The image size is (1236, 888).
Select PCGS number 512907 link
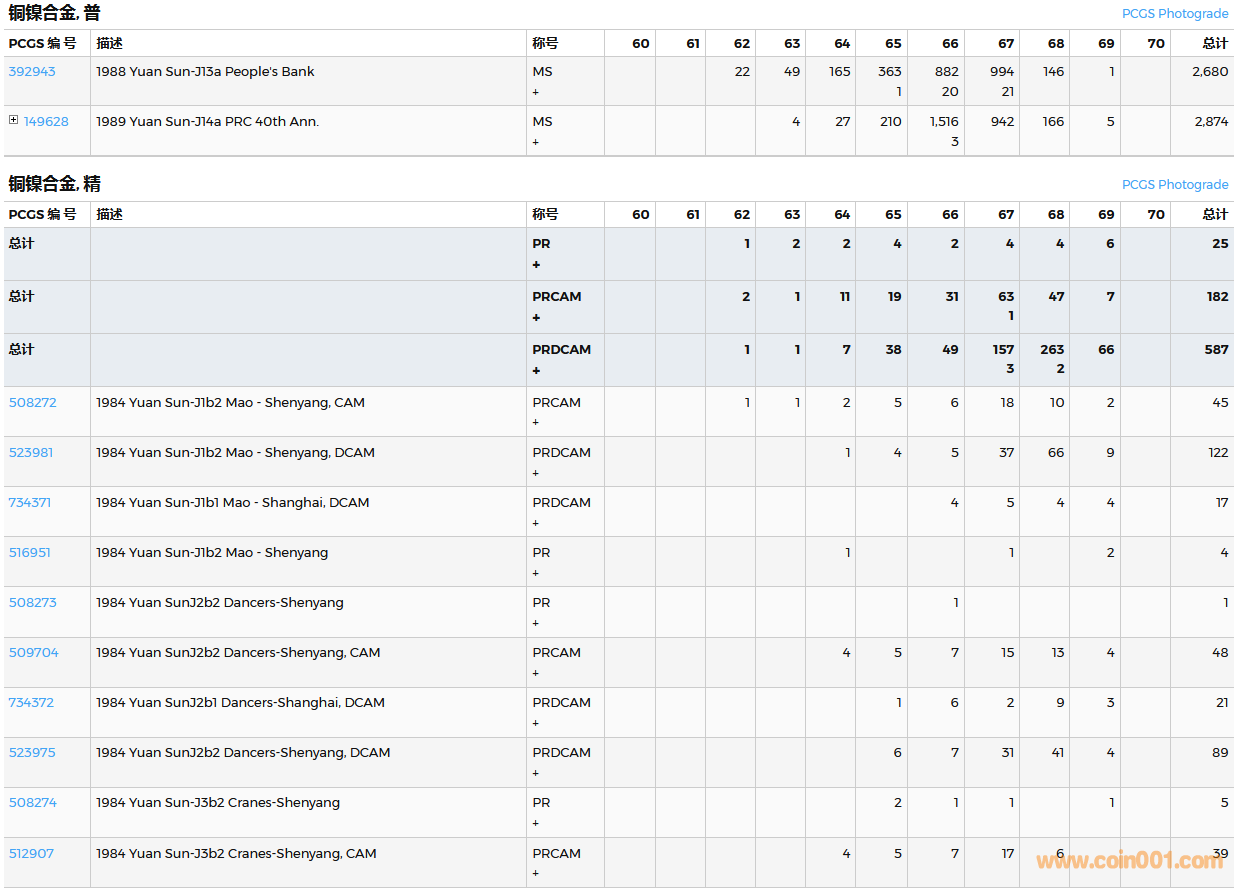click(x=31, y=854)
